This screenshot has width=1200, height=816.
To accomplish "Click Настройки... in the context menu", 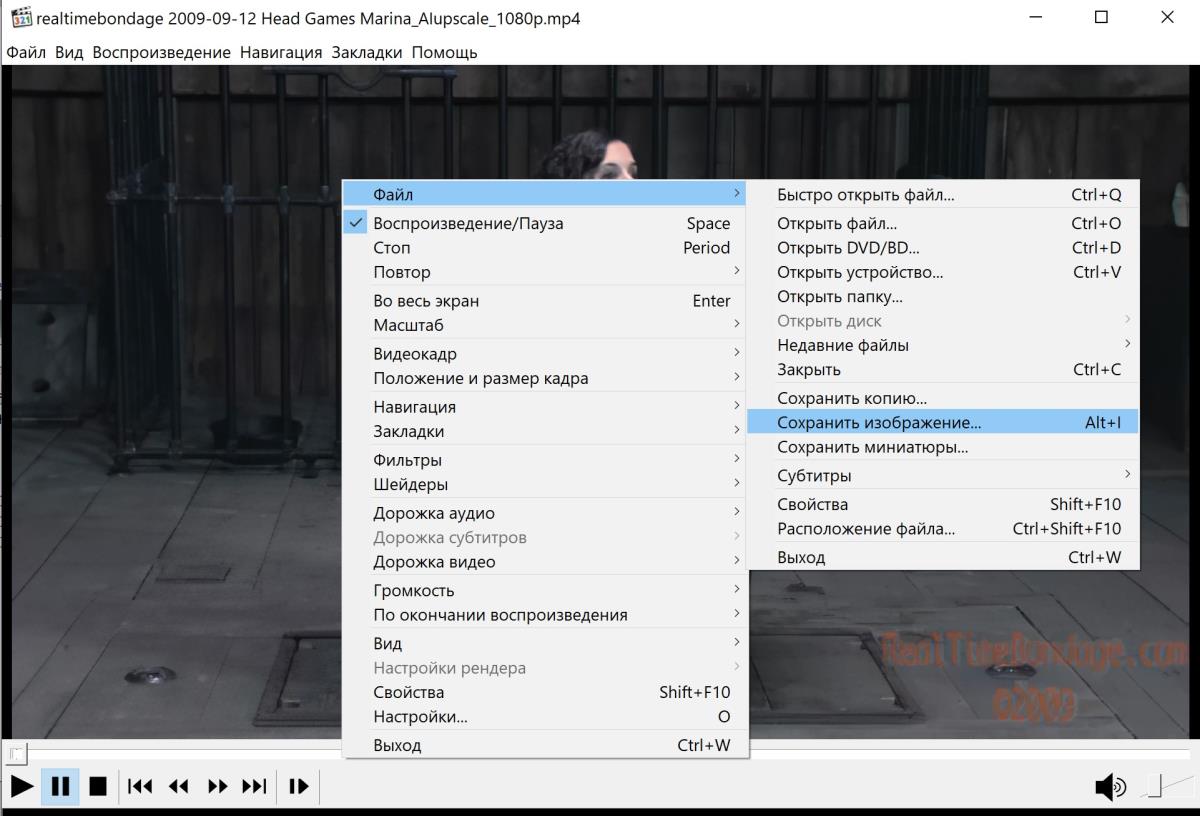I will [420, 716].
